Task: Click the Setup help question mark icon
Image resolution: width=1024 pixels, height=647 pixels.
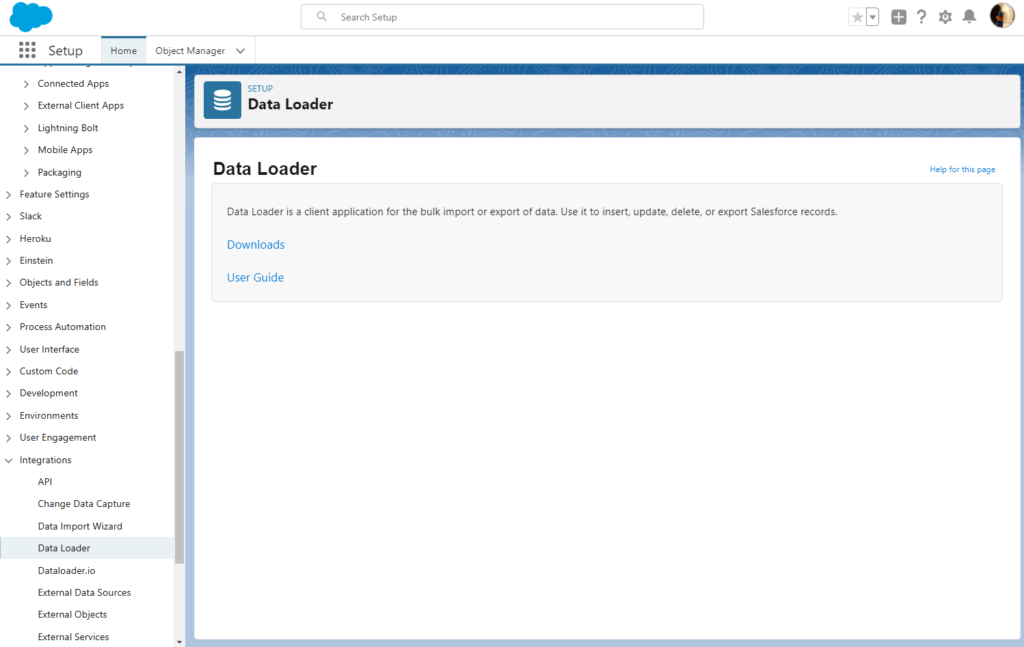Action: tap(921, 16)
